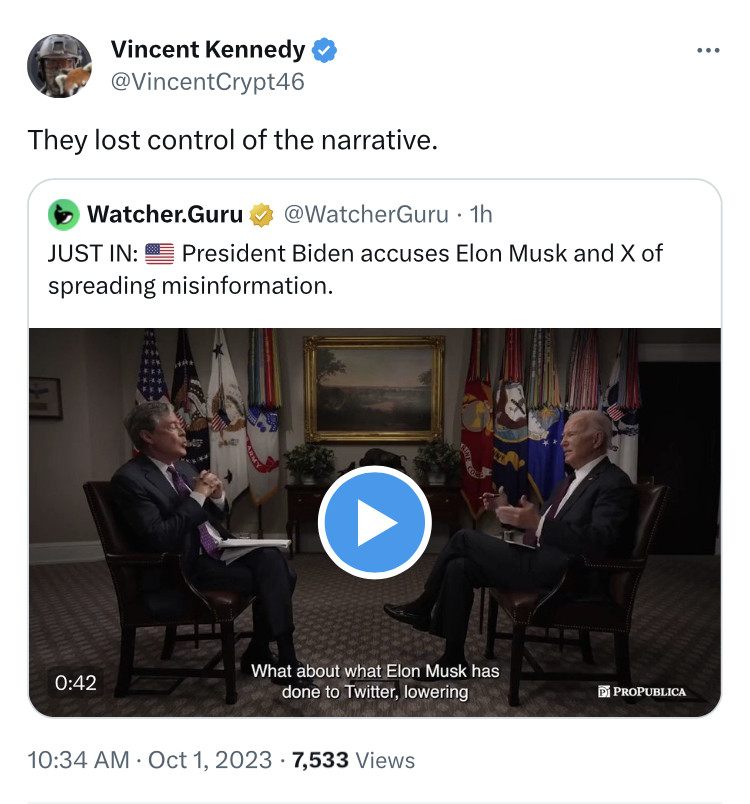This screenshot has width=750, height=804.
Task: Click the quoted tweet's 1h timestamp
Action: (480, 214)
